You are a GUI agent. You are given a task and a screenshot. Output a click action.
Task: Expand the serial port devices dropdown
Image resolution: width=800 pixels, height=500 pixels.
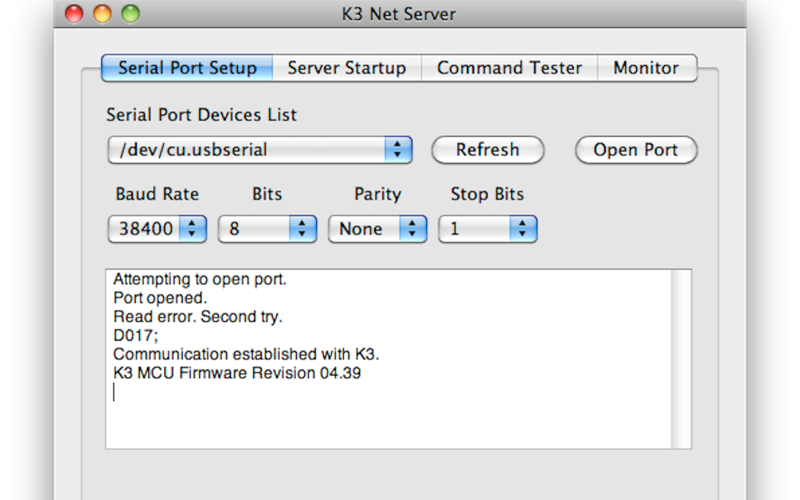(260, 150)
